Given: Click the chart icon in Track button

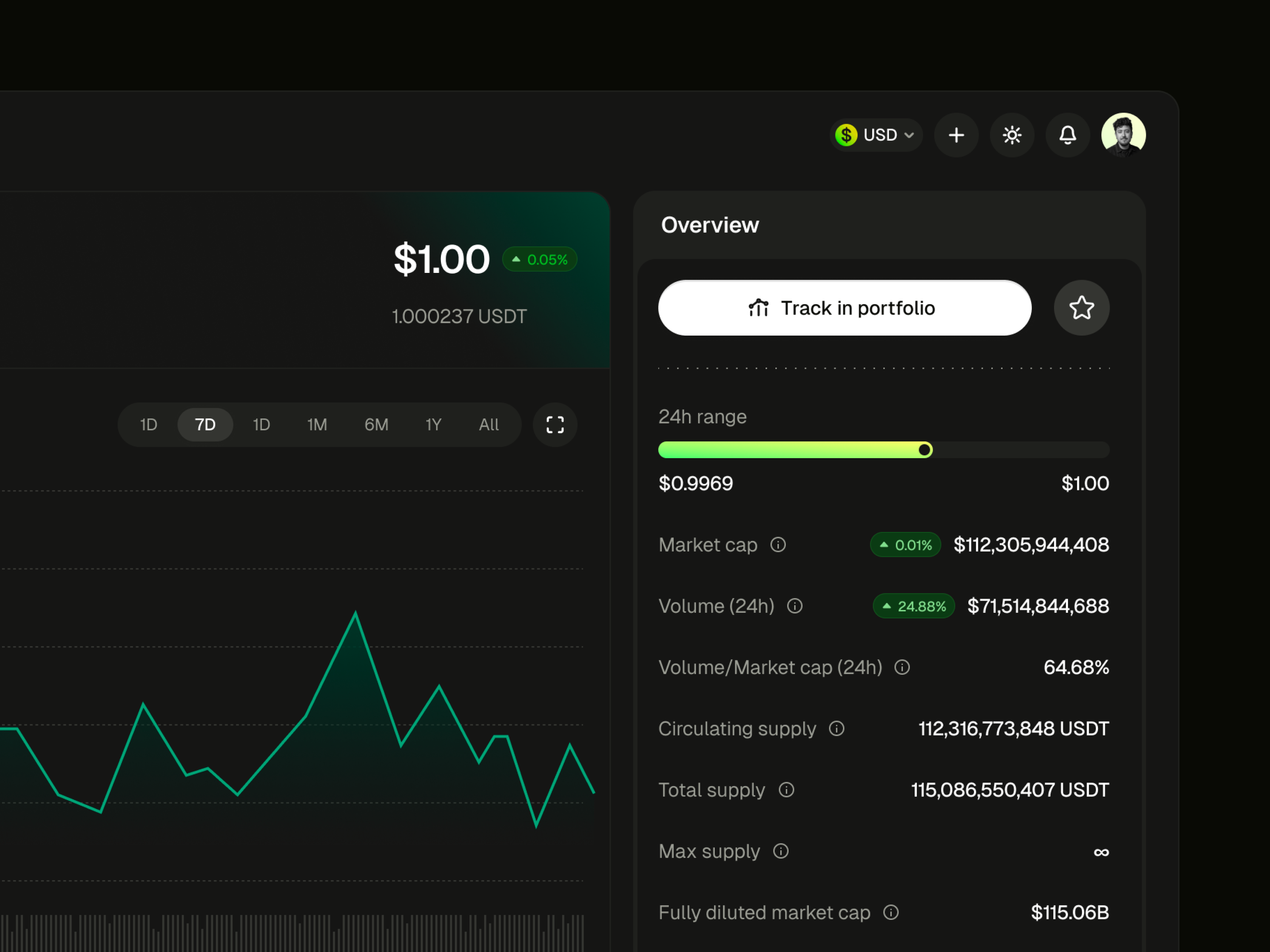Looking at the screenshot, I should click(758, 308).
